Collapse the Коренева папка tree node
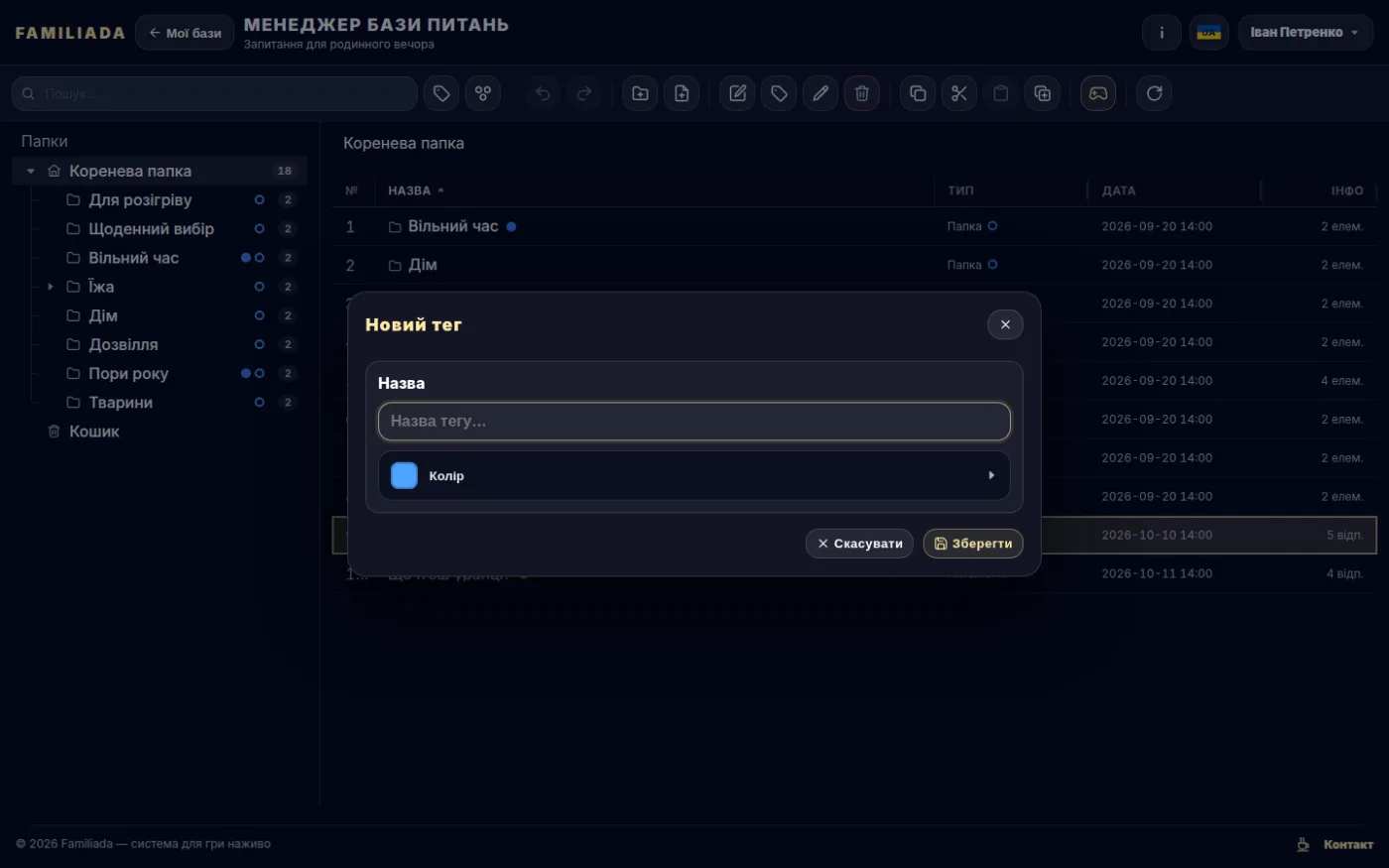The height and width of the screenshot is (868, 1389). [31, 172]
